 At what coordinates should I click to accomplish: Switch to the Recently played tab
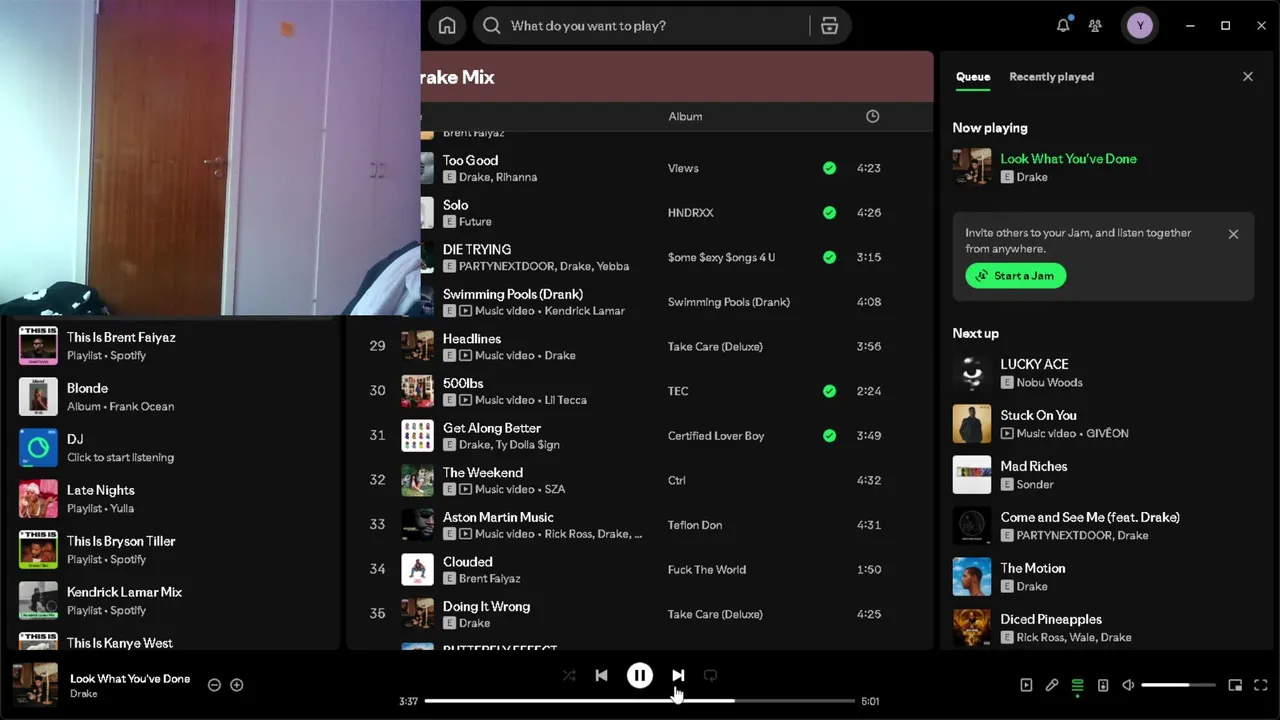(1051, 76)
